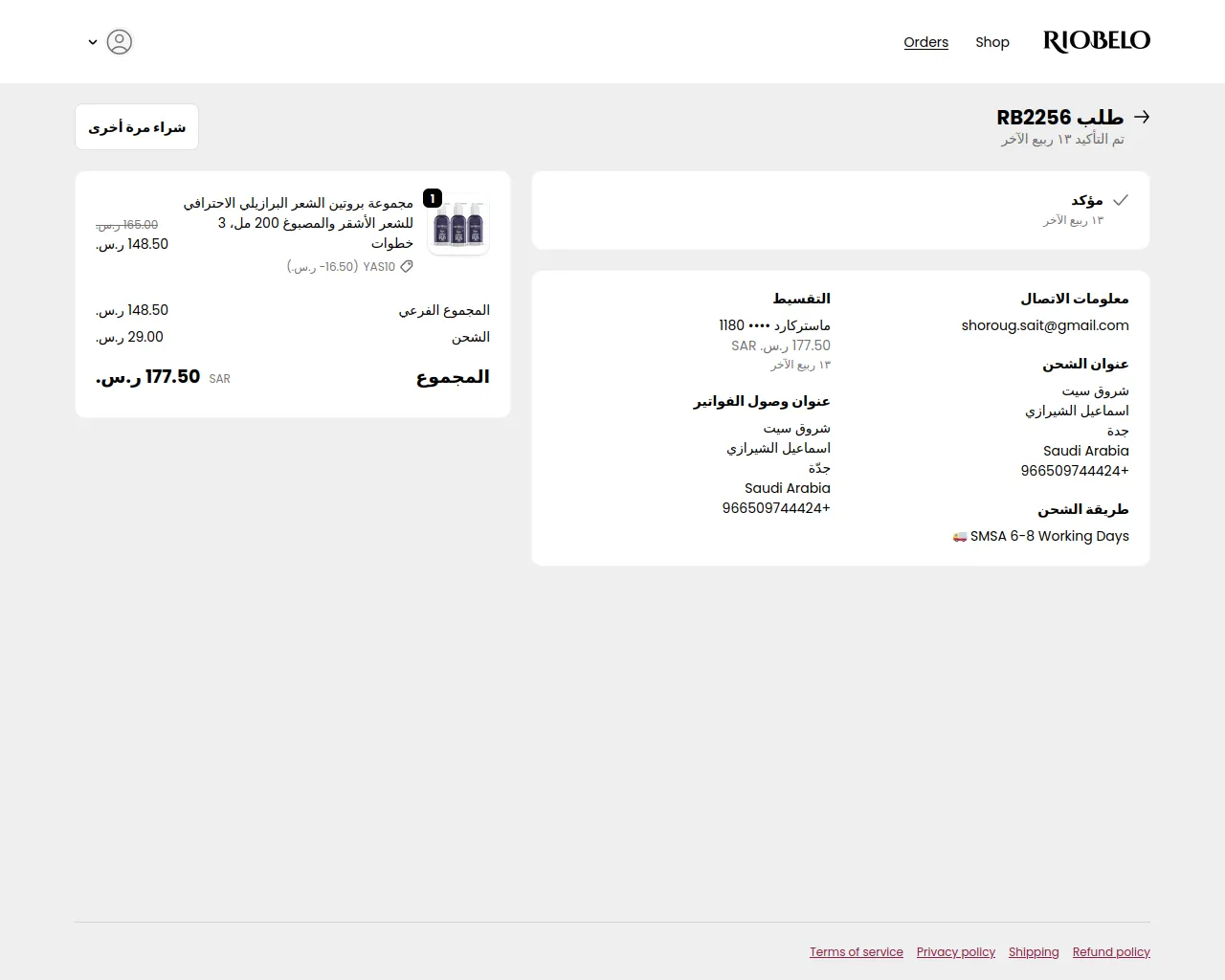This screenshot has height=980, width=1225.
Task: Click the product name مجموعة بروتين الشعر
Action: coord(299,223)
